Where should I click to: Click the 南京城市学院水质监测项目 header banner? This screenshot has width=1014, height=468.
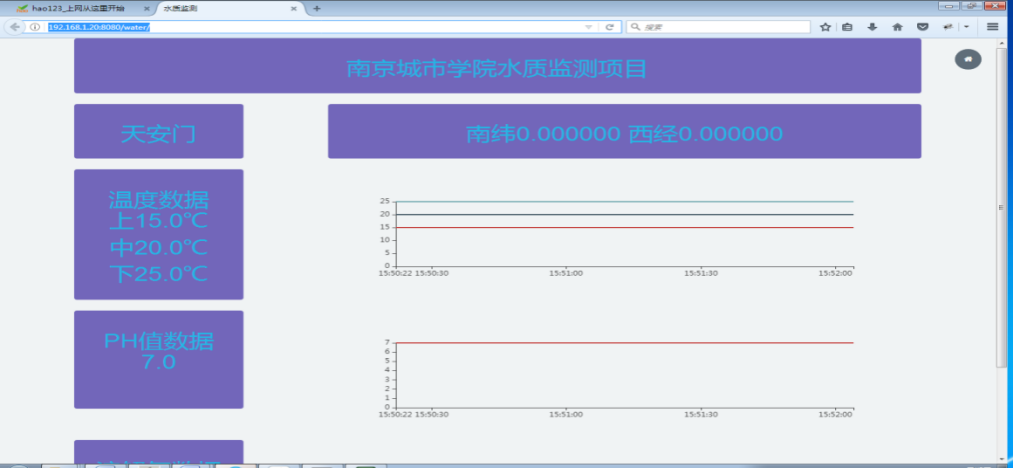click(497, 66)
